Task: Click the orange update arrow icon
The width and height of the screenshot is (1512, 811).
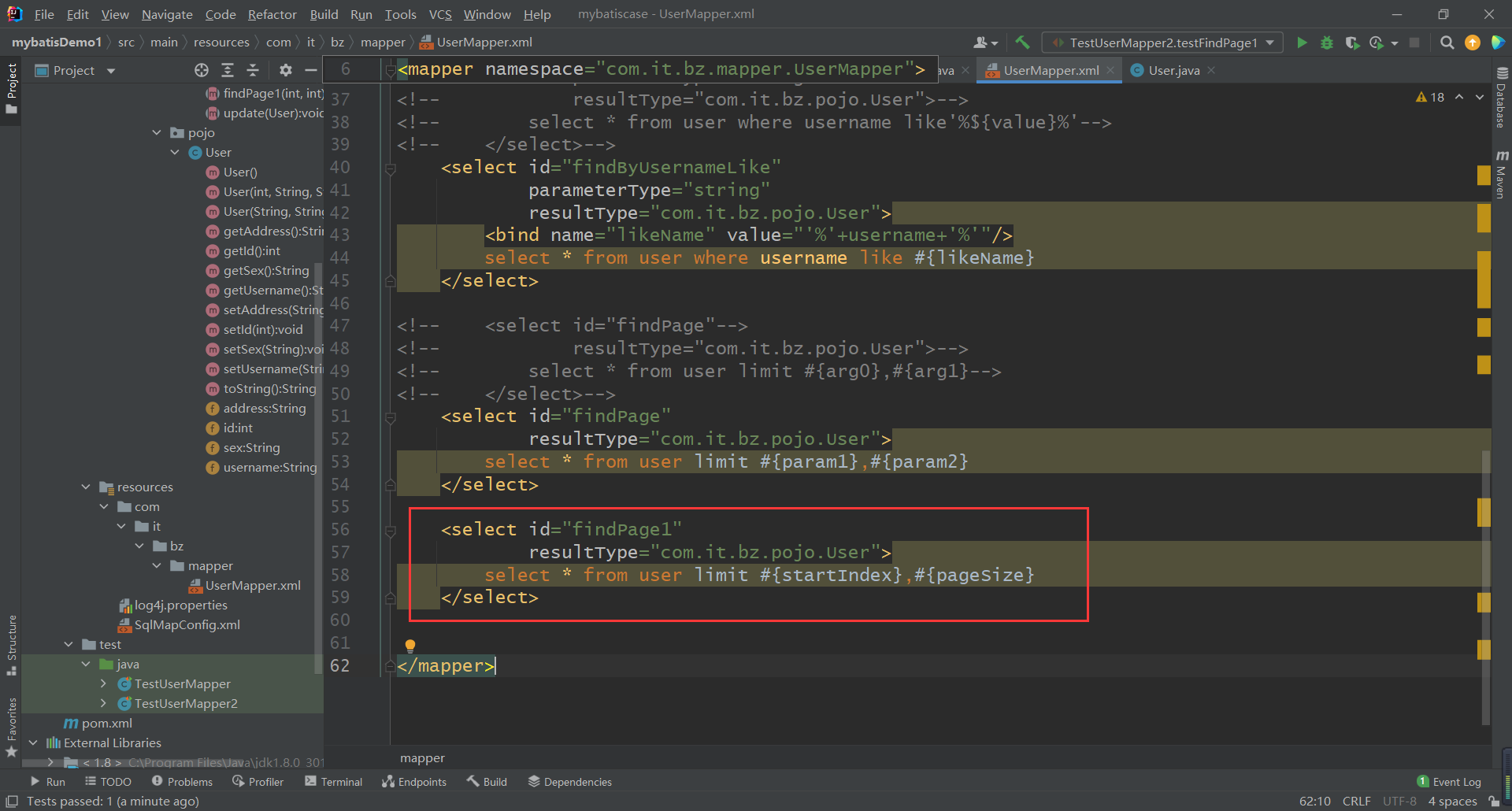Action: (1472, 43)
